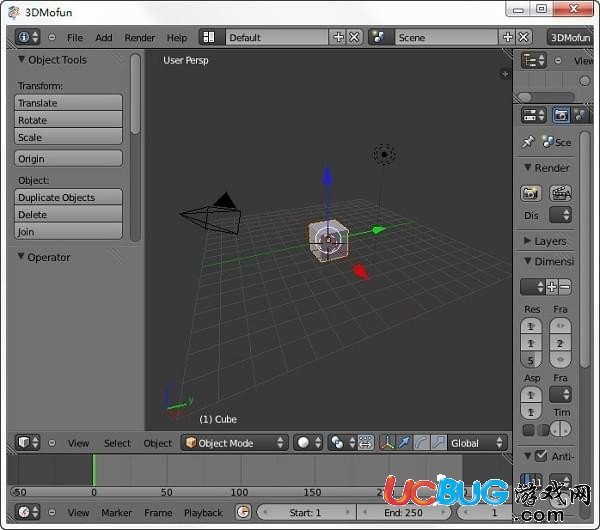Click the scene browse icon

coord(379,37)
